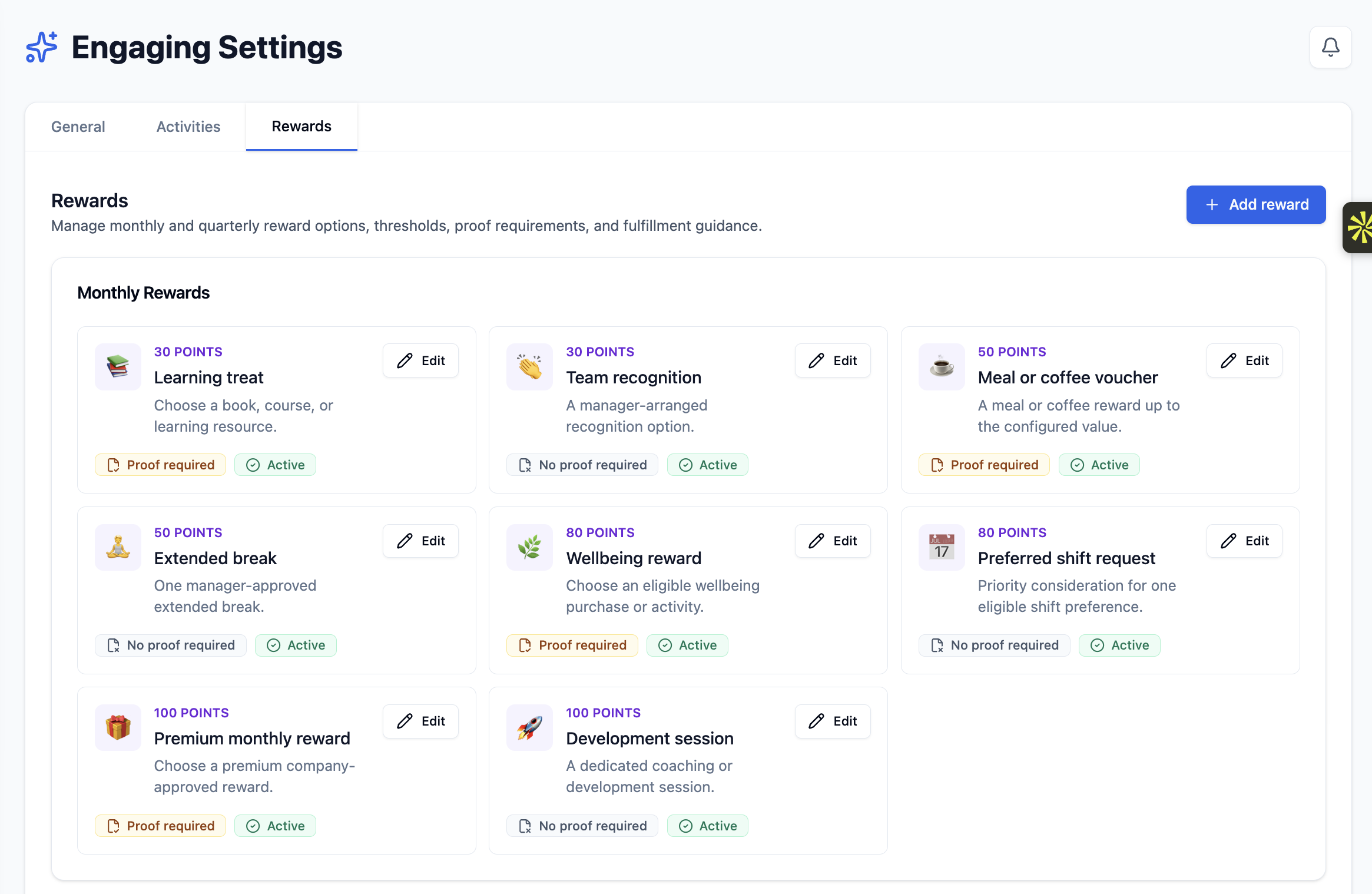Click Proof required badge on Wellbeing reward
Screen dimensions: 1372x894
point(572,645)
